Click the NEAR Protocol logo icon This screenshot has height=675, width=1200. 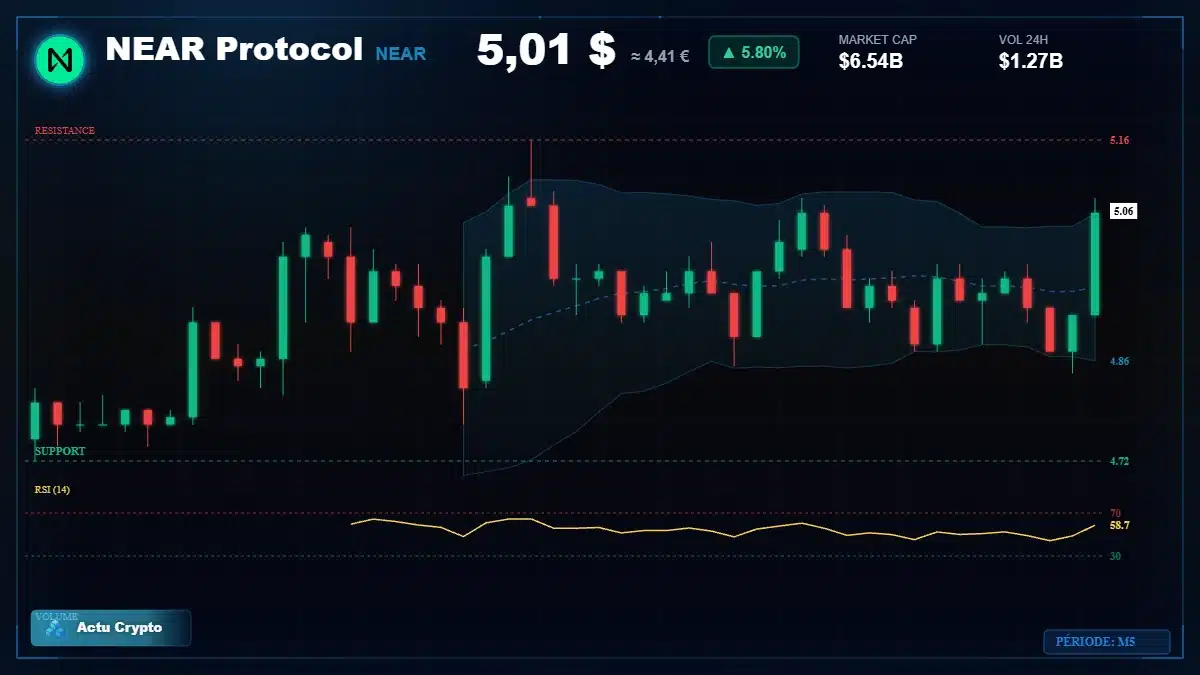point(60,59)
